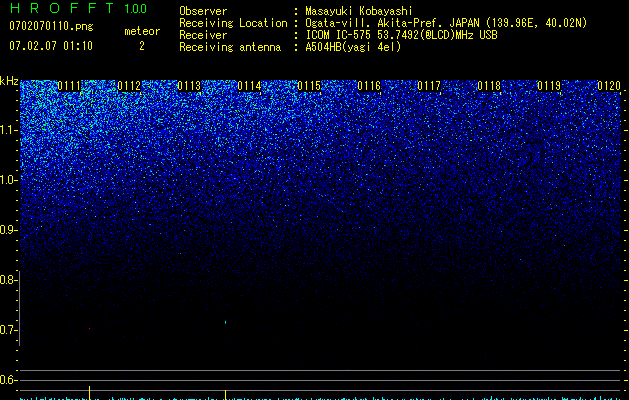Click the 0115 time marker
The height and width of the screenshot is (400, 629).
click(309, 86)
